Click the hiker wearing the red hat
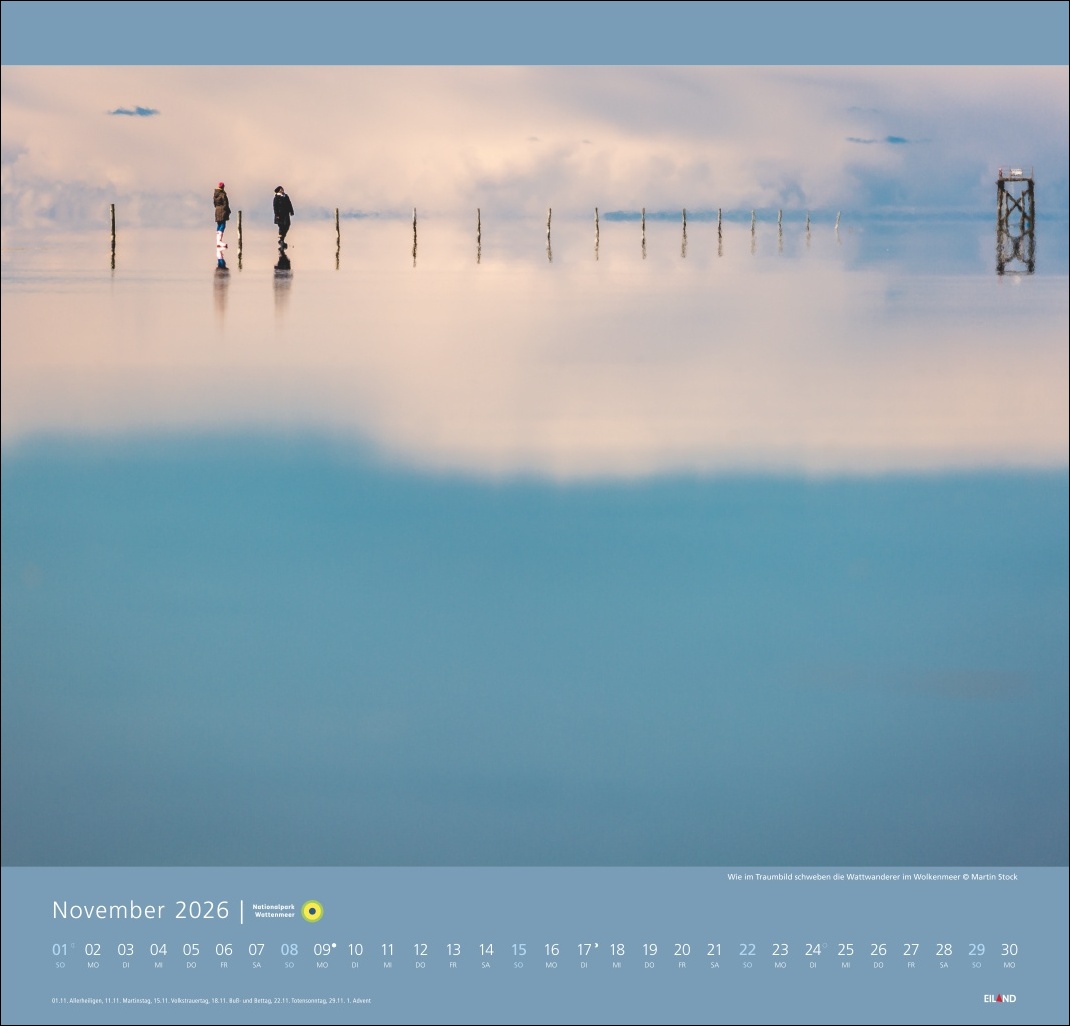This screenshot has height=1026, width=1070. click(x=220, y=214)
